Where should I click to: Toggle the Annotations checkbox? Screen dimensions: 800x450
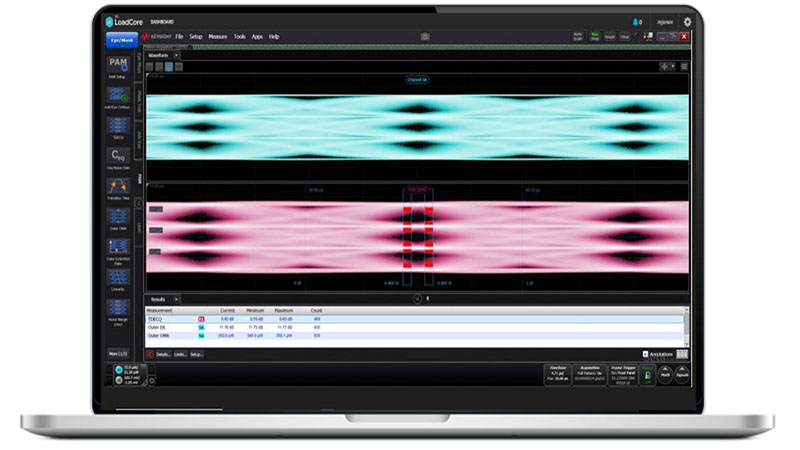[x=645, y=354]
